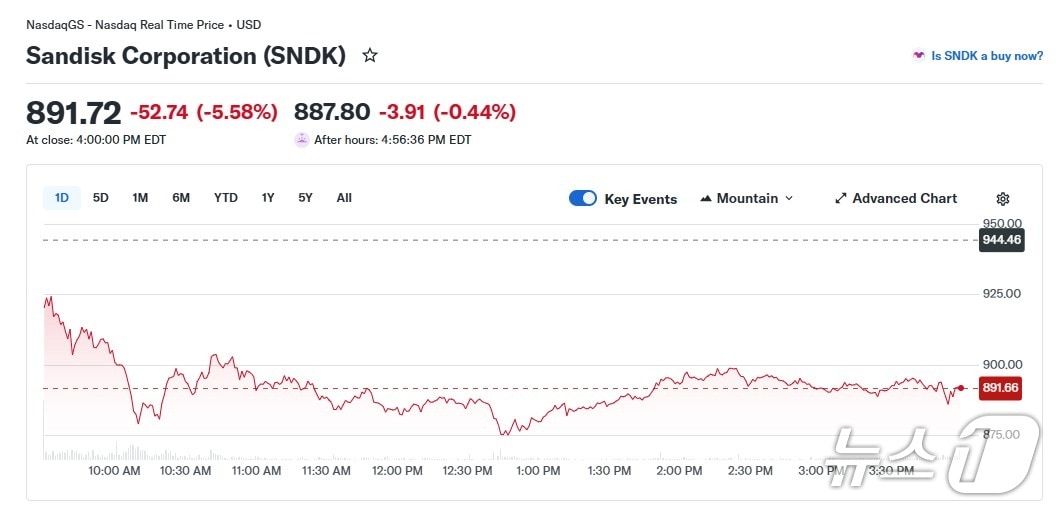Screen dimensions: 1056x510
Task: Open chart settings gear
Action: [x=1003, y=199]
